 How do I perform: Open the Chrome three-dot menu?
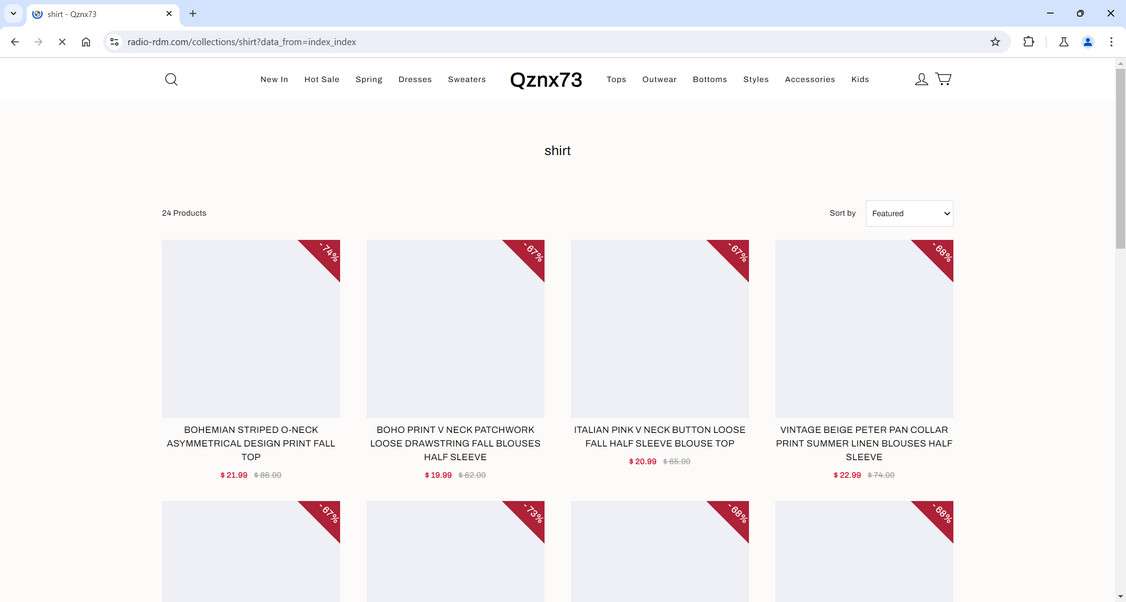point(1111,42)
